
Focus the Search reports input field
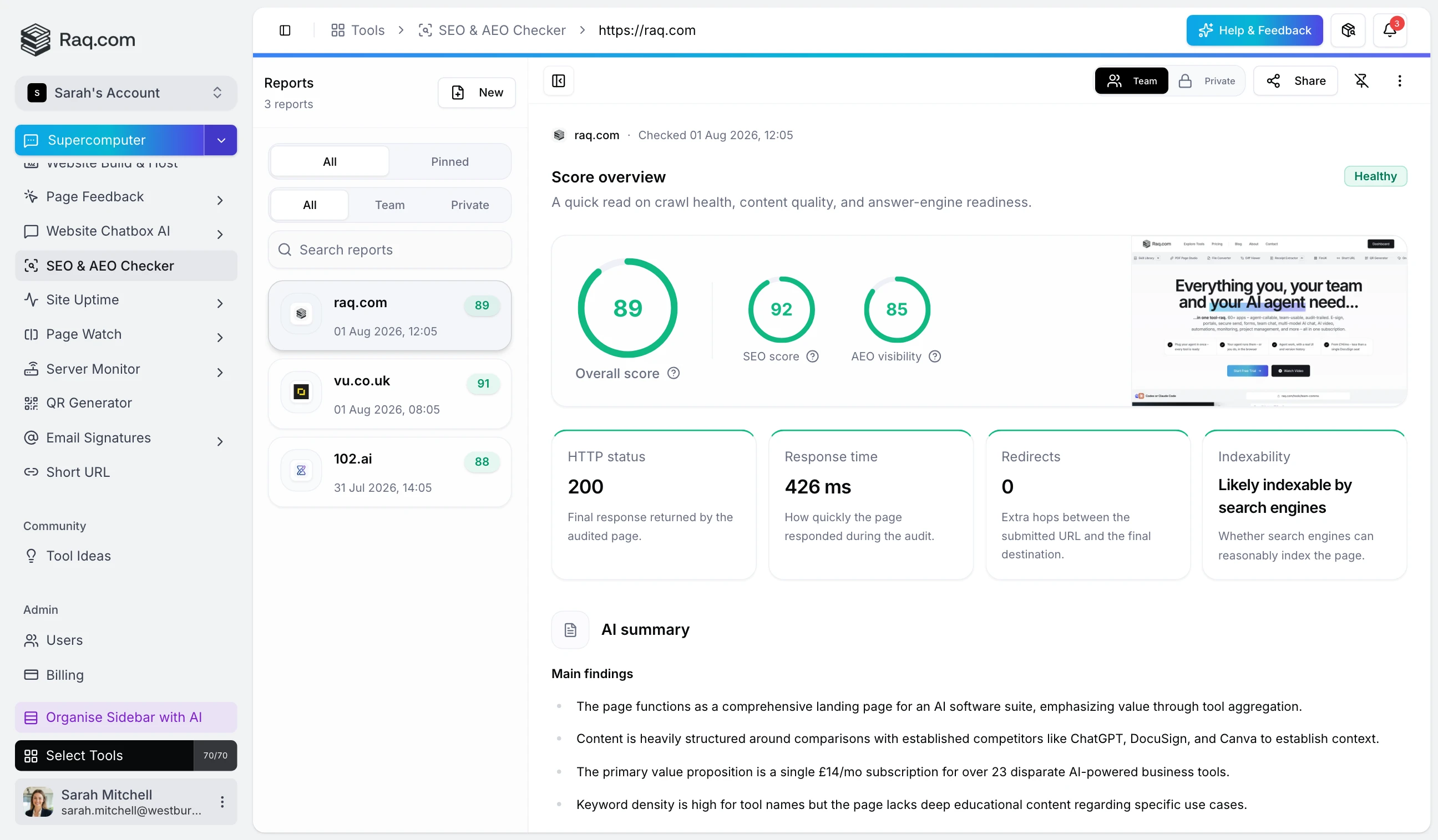390,250
